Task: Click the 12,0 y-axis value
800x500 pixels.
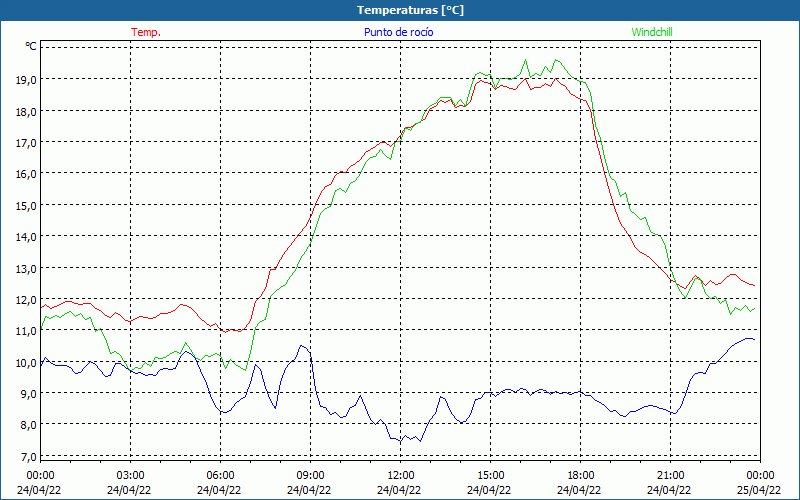Action: pos(26,299)
